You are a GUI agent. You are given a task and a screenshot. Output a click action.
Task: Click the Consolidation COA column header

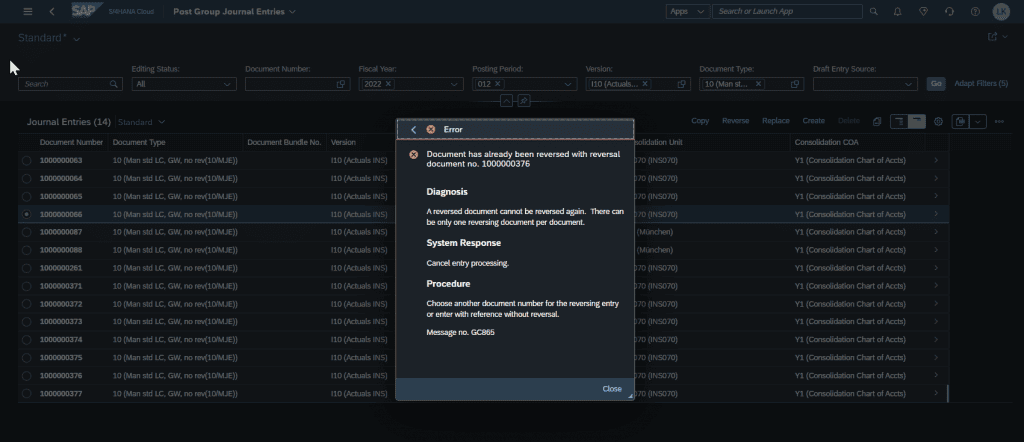coord(827,142)
